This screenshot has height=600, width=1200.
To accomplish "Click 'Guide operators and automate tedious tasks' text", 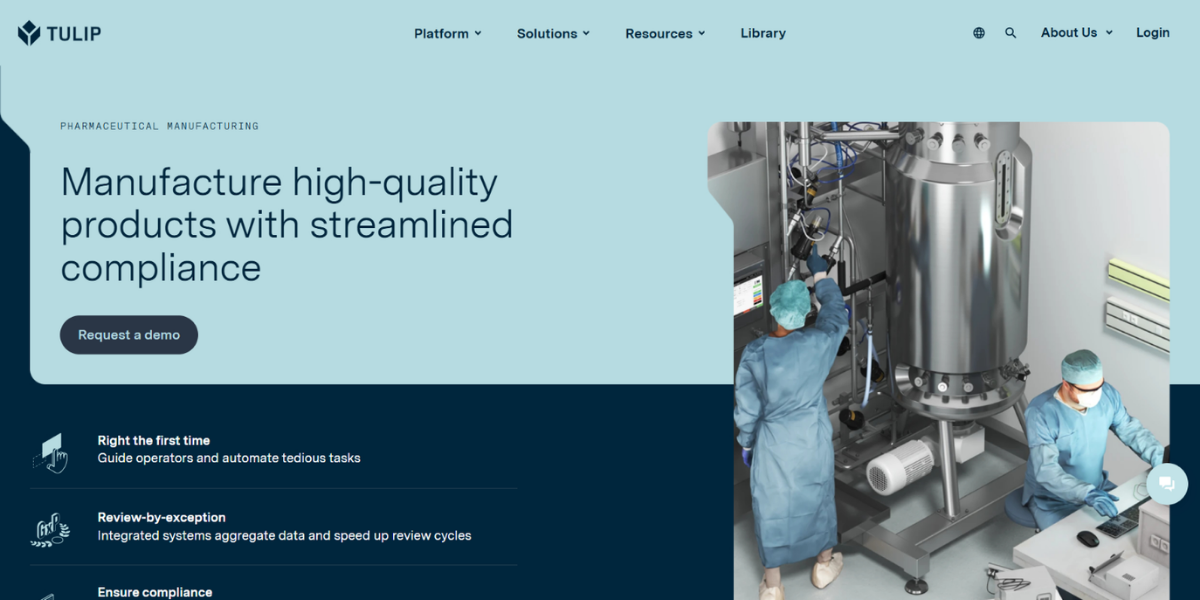I will pyautogui.click(x=229, y=458).
